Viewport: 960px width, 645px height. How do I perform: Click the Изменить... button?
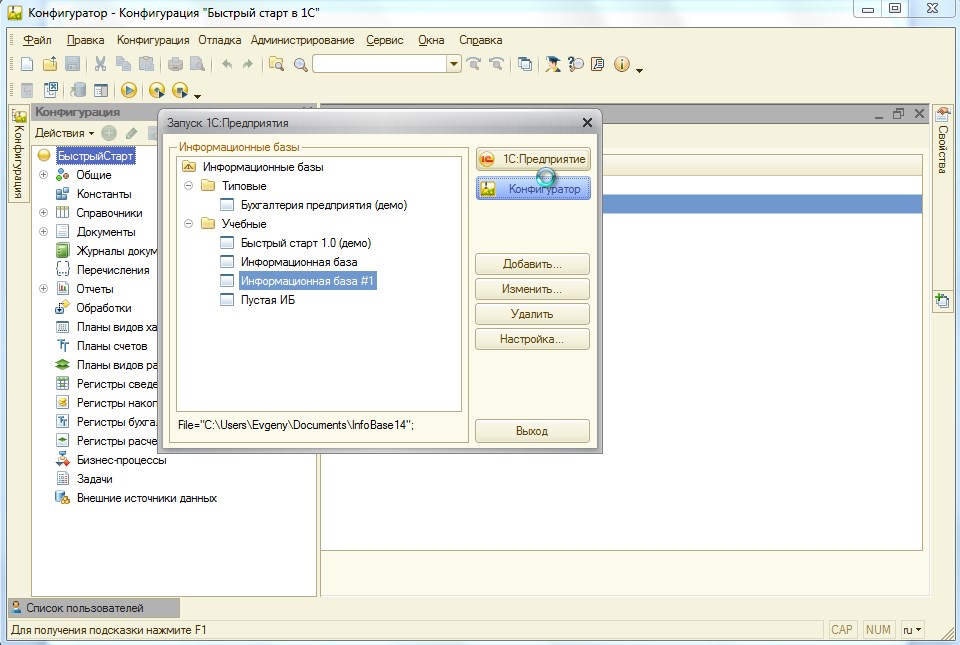coord(533,289)
